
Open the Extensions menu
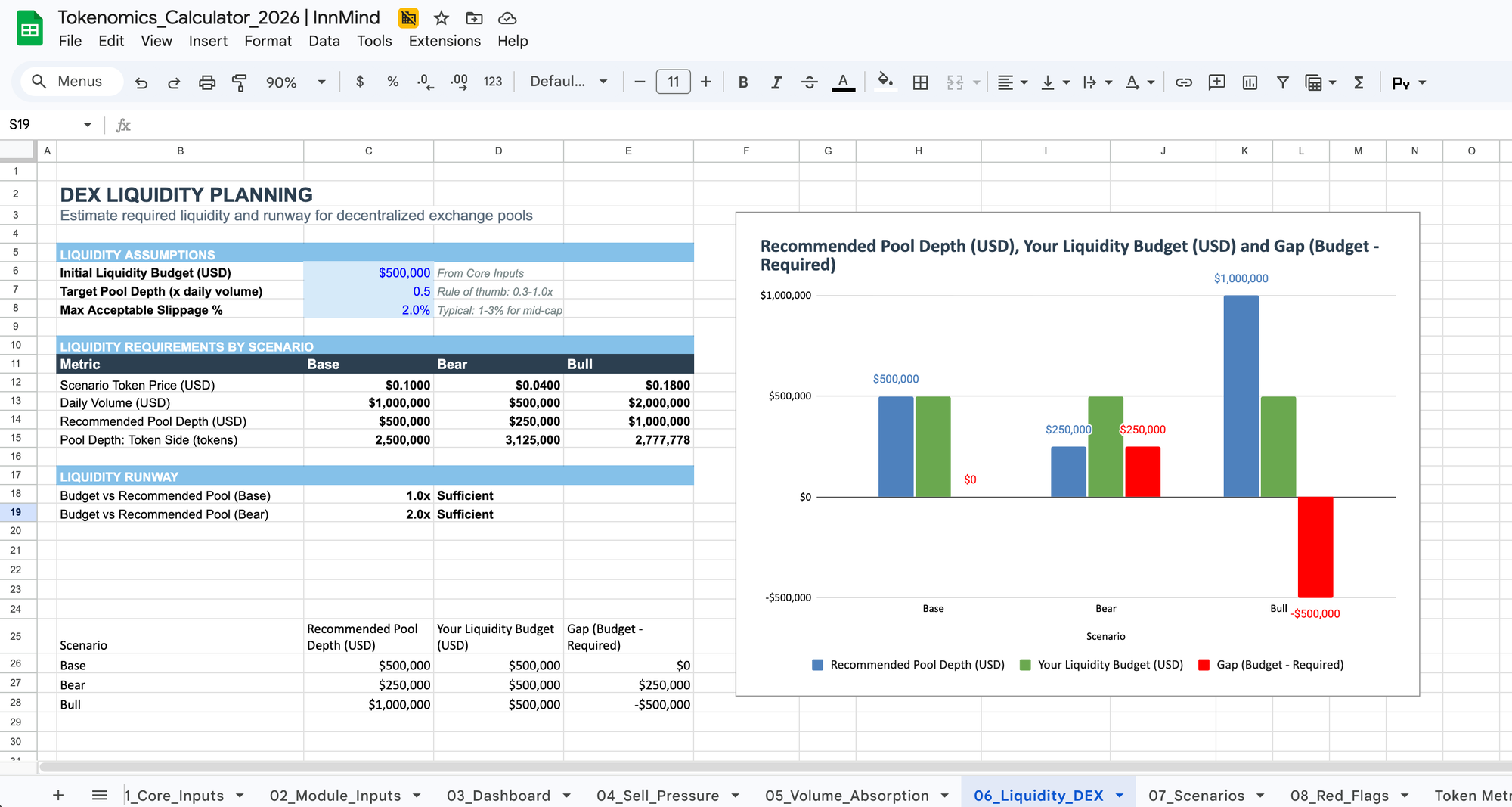click(445, 41)
